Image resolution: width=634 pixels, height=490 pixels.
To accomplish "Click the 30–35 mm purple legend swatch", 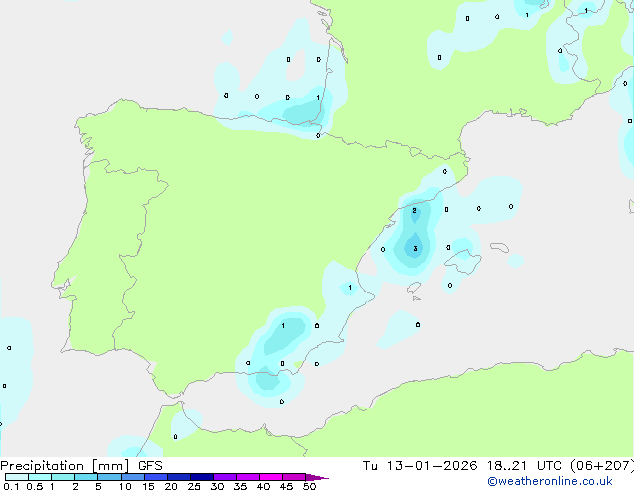I will tap(225, 477).
